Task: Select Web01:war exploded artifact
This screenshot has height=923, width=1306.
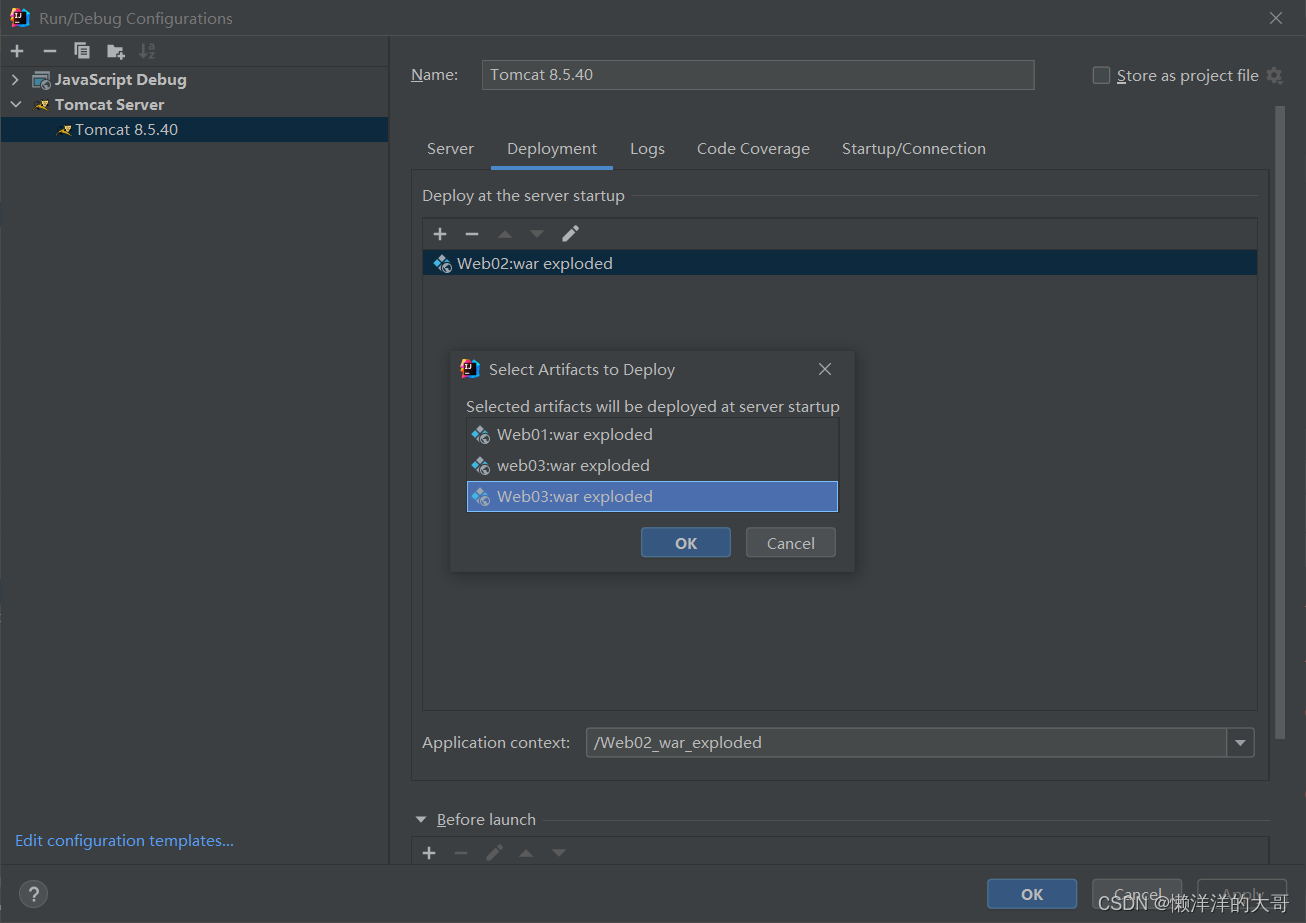Action: pos(652,435)
